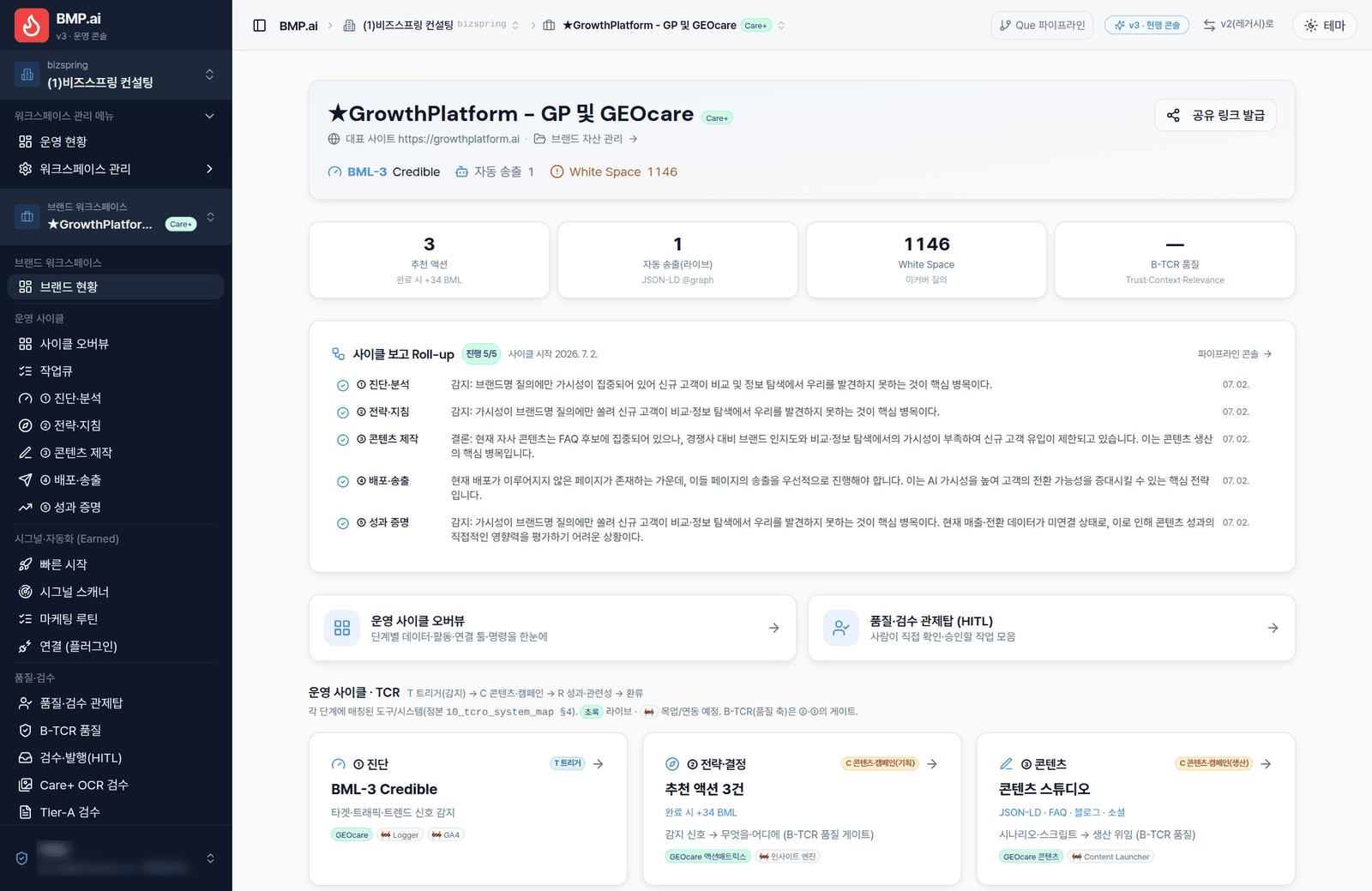The image size is (1372, 891).
Task: Open the 브랜드 자산 관리 link
Action: point(586,139)
